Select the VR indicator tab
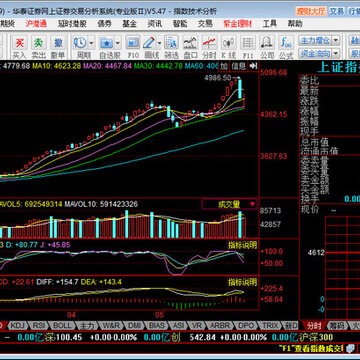 197,325
